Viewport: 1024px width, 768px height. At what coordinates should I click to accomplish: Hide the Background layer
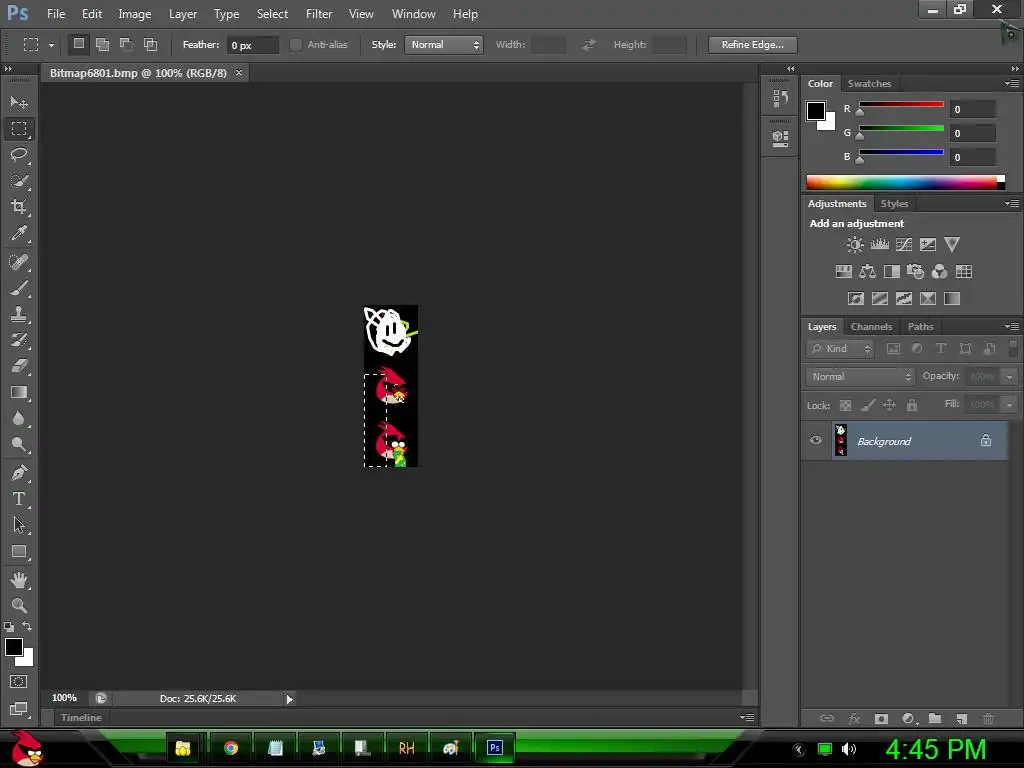click(816, 440)
